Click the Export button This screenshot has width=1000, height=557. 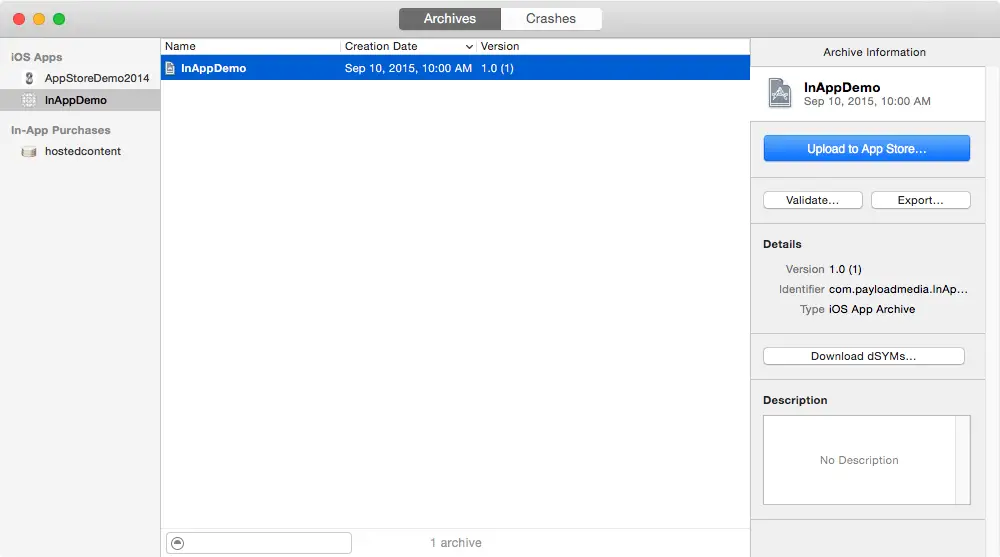(920, 200)
